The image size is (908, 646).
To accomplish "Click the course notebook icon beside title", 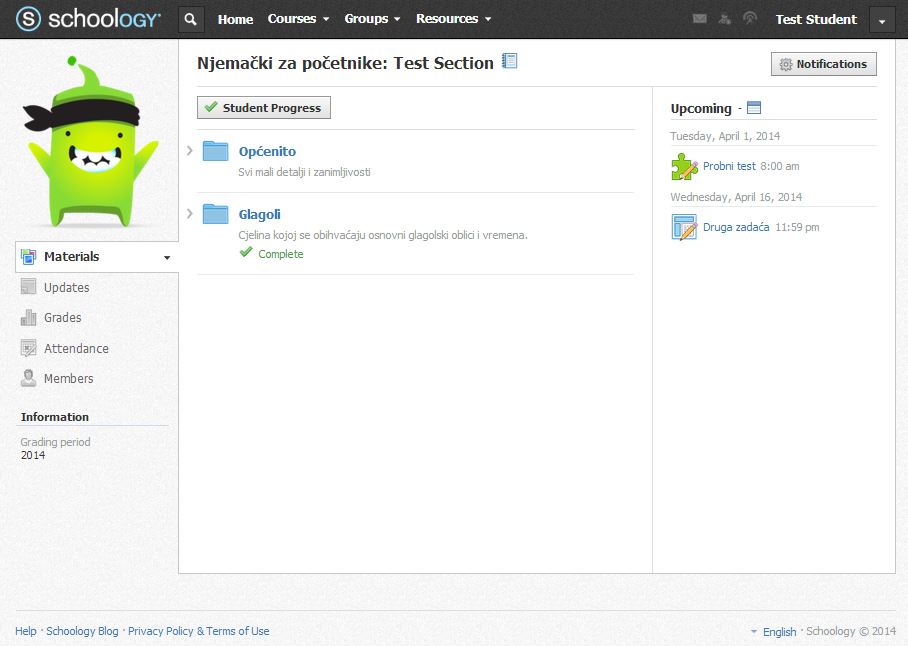I will point(510,62).
